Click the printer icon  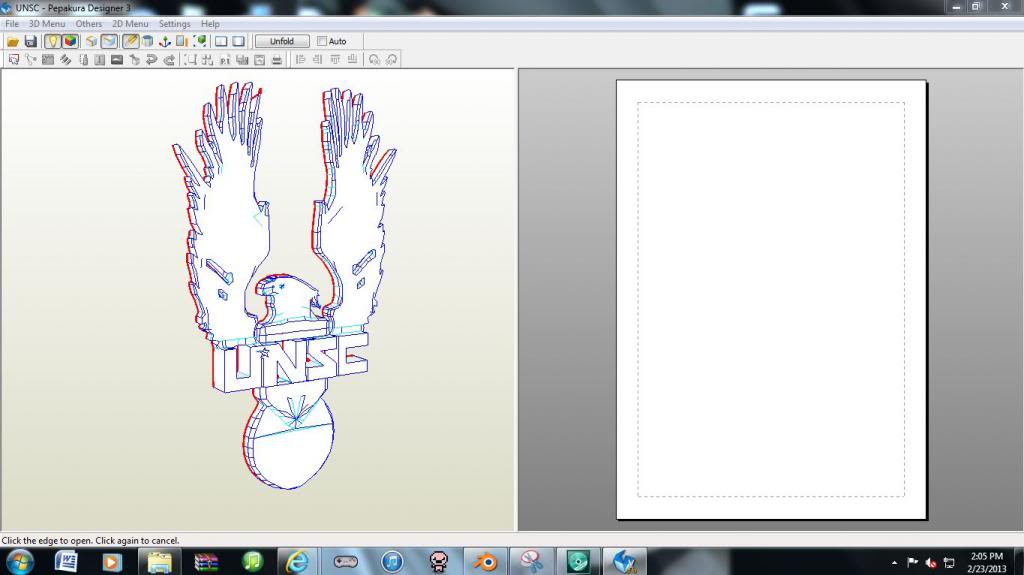(277, 59)
